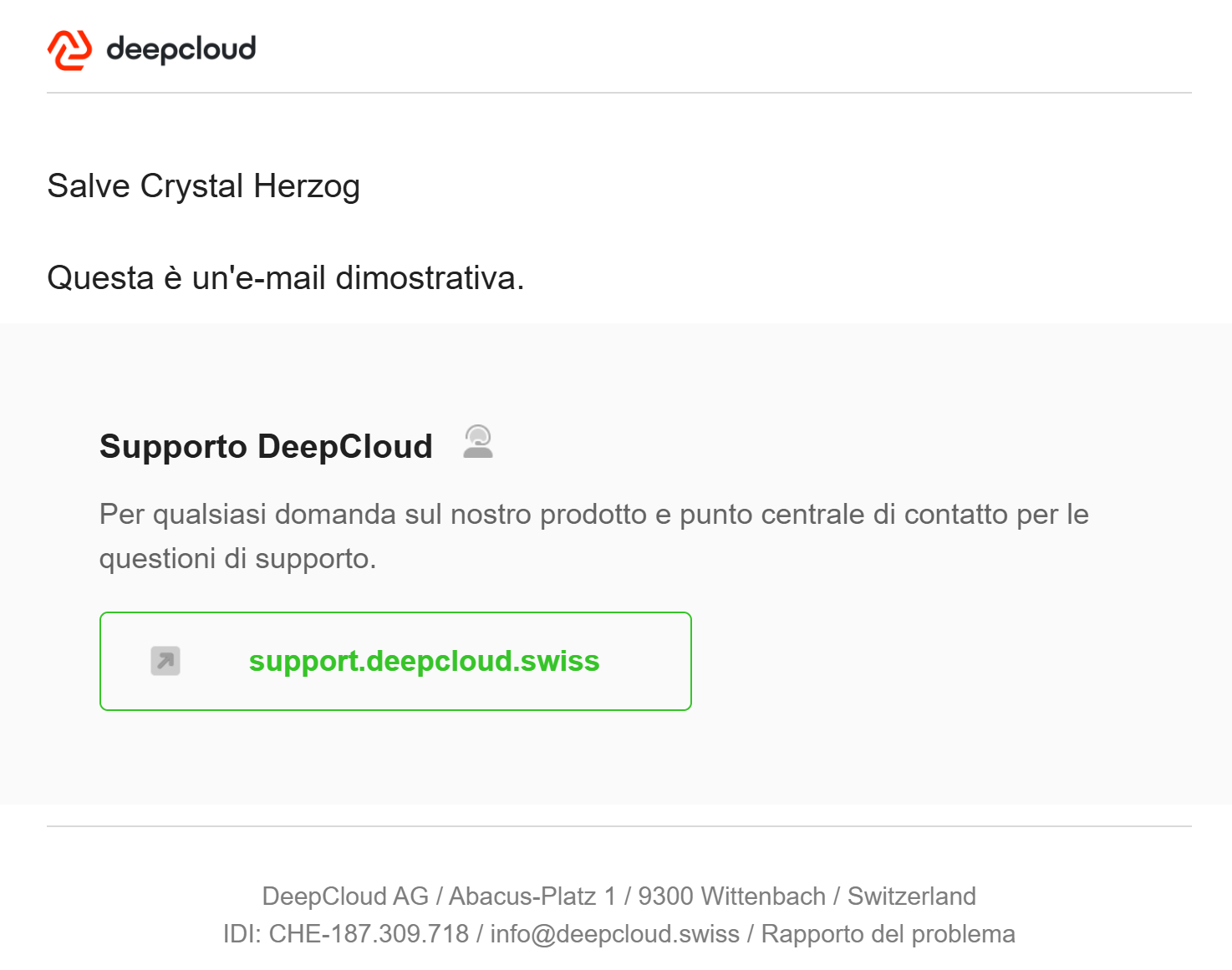The image size is (1232, 970).
Task: Click the support description paragraph text
Action: [593, 536]
